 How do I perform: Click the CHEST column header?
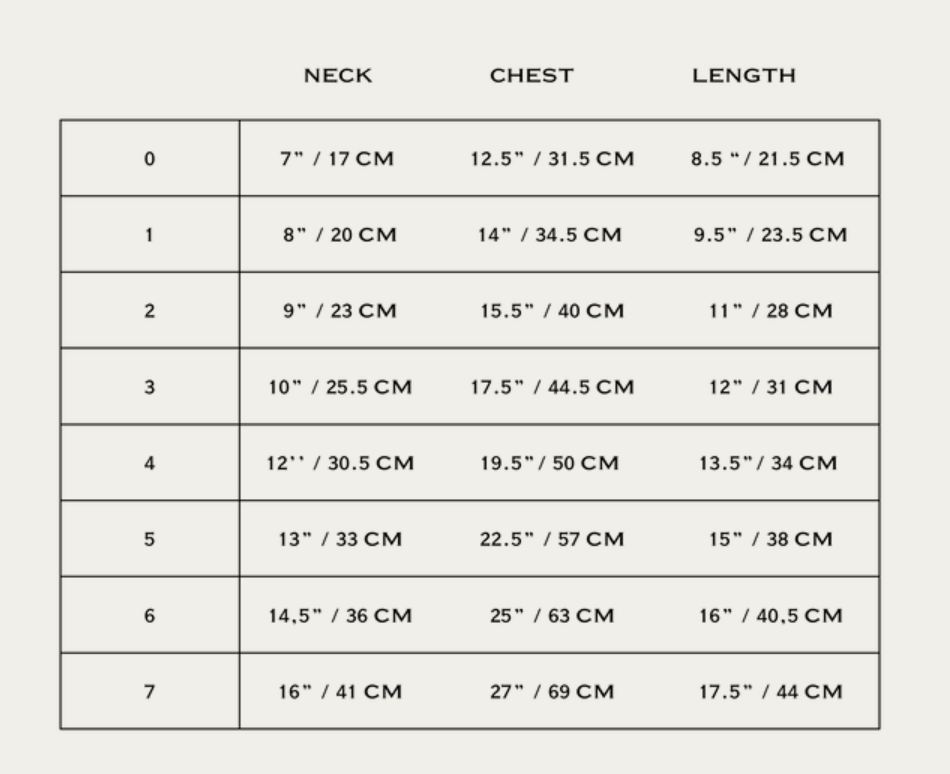[532, 76]
